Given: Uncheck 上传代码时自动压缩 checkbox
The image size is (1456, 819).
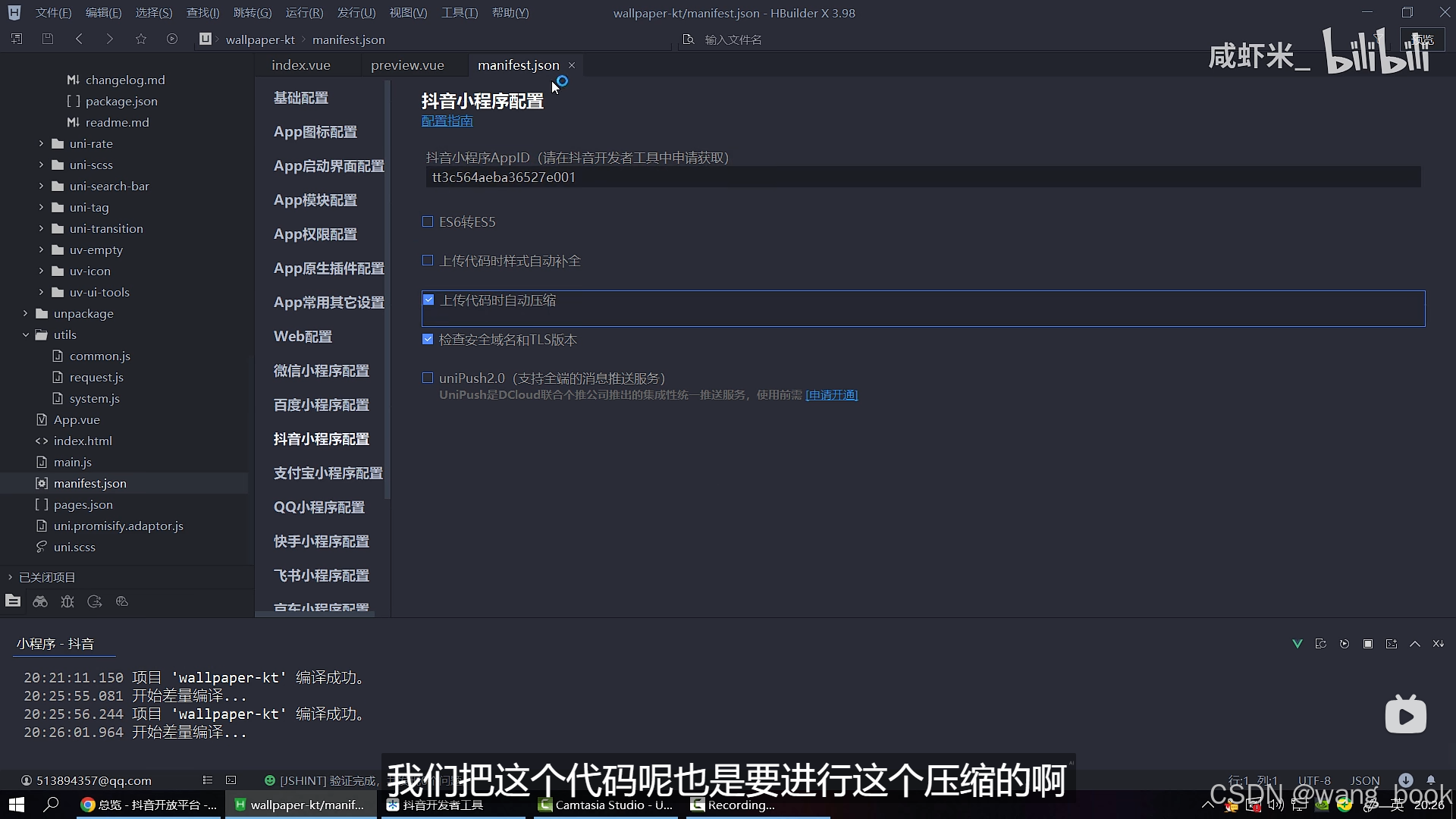Looking at the screenshot, I should (x=428, y=300).
